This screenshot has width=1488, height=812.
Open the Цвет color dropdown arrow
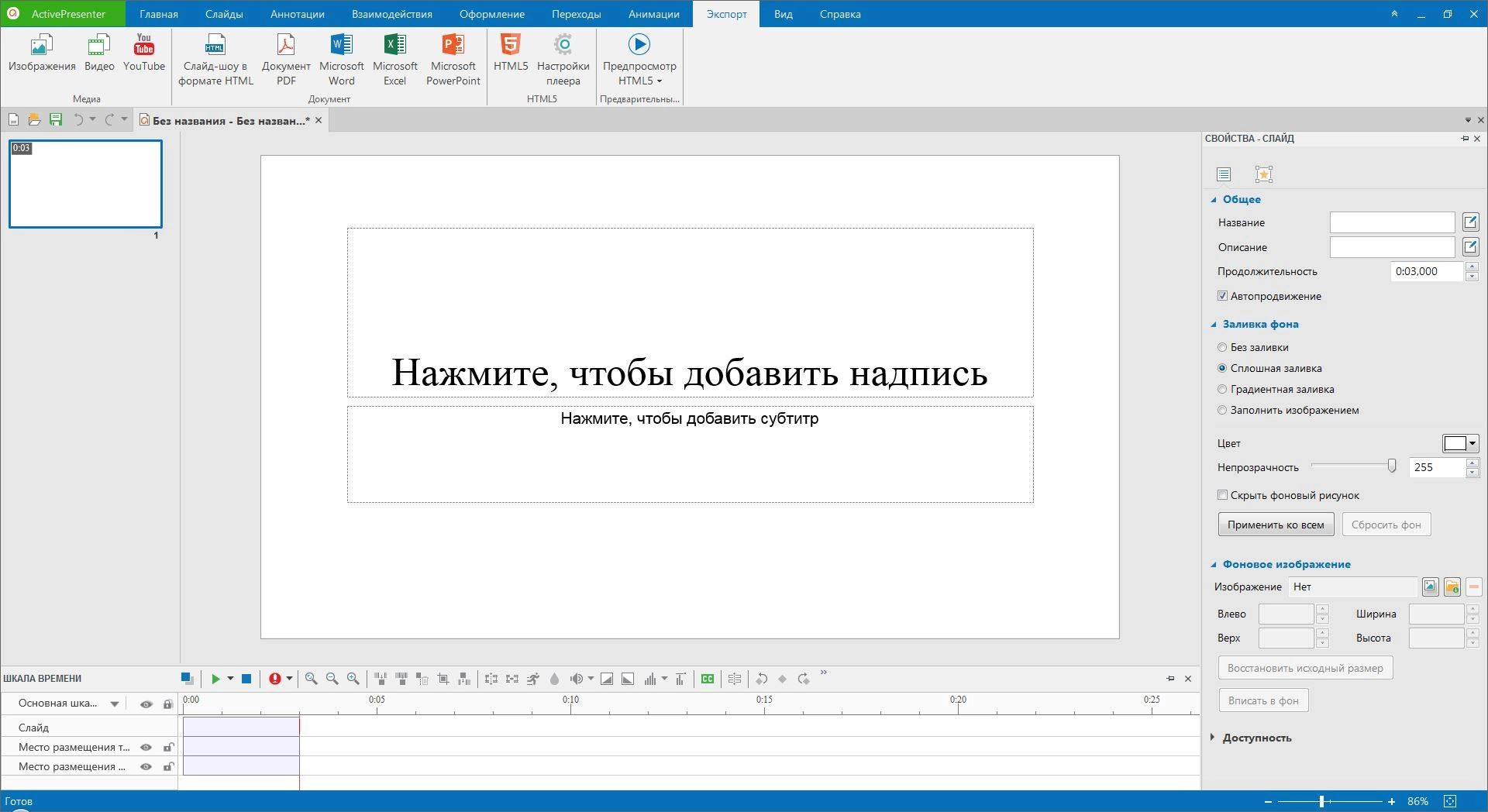pos(1472,443)
